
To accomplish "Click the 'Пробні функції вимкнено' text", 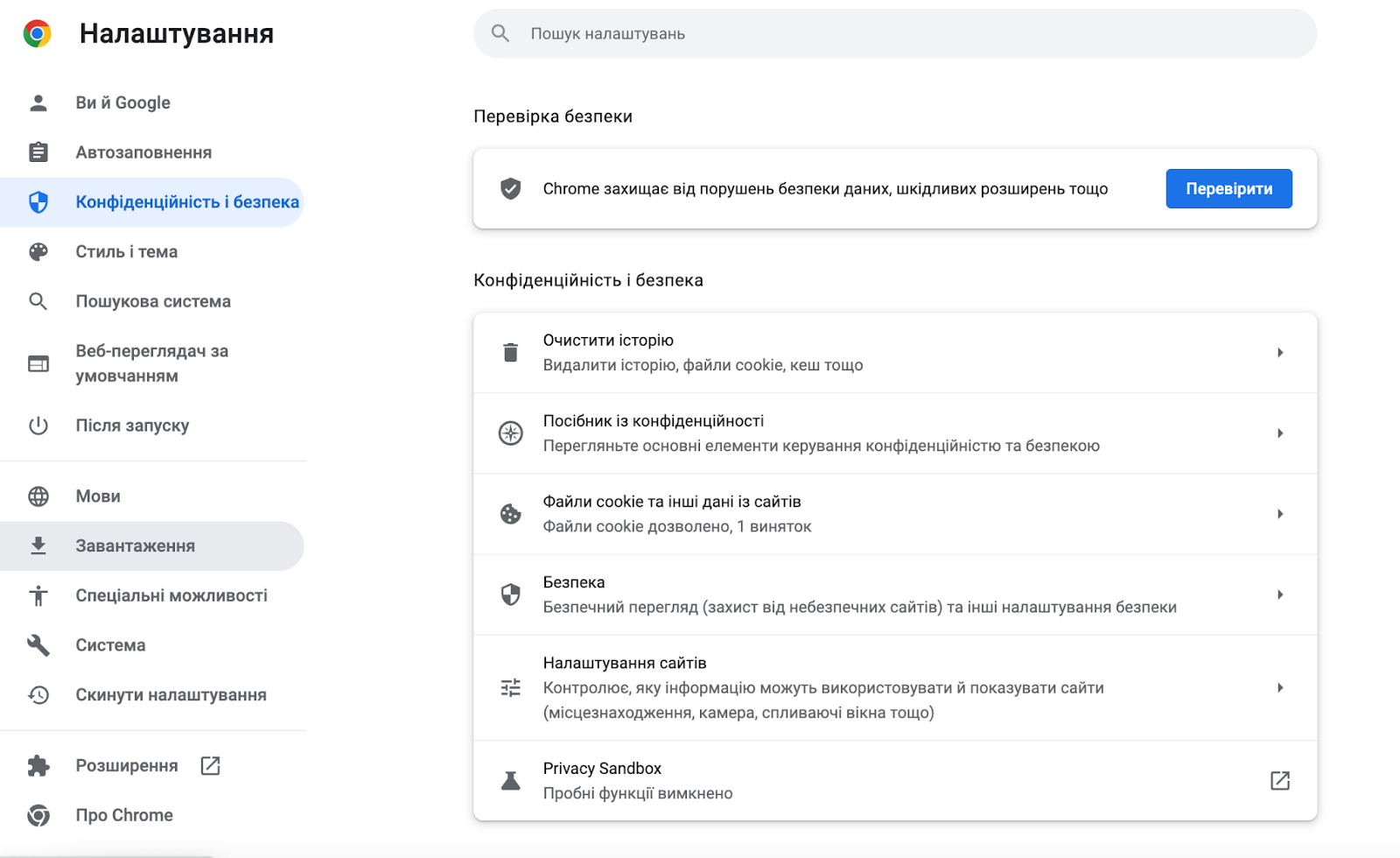I will tap(638, 793).
